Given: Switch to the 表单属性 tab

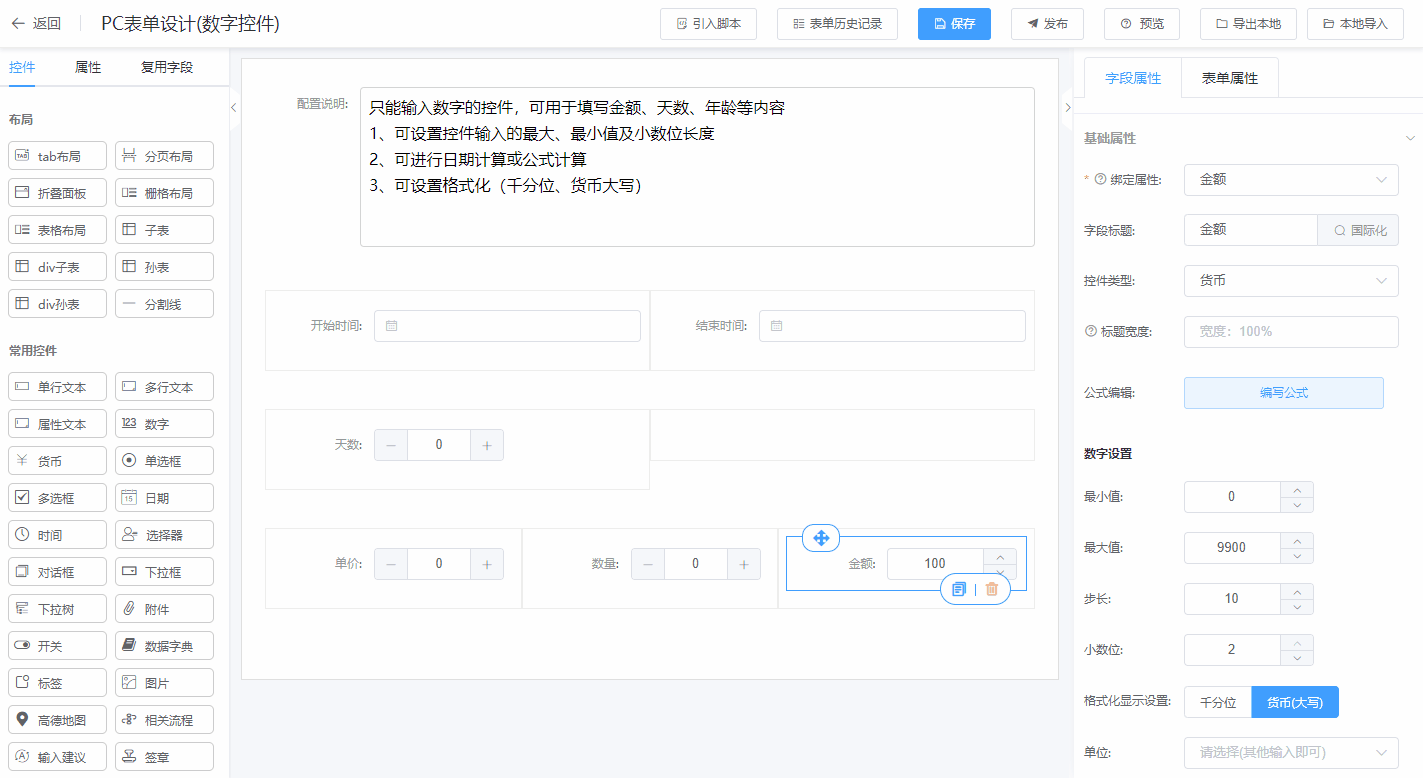Looking at the screenshot, I should point(1229,78).
